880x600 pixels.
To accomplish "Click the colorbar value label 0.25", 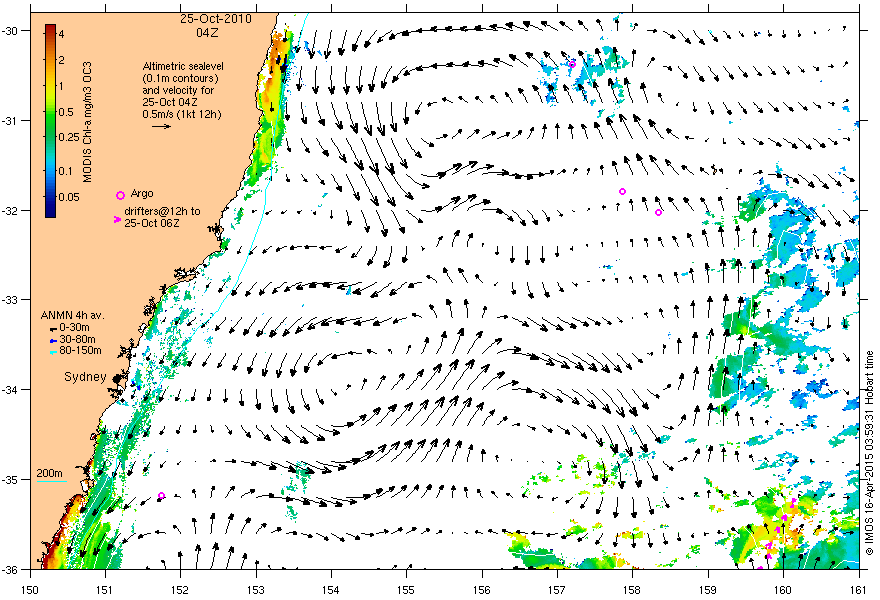I will coord(69,138).
